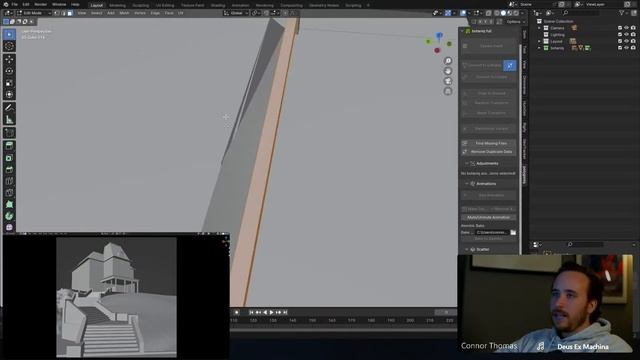Click the Remove Duplicate Data button
This screenshot has width=640, height=360.
click(489, 151)
